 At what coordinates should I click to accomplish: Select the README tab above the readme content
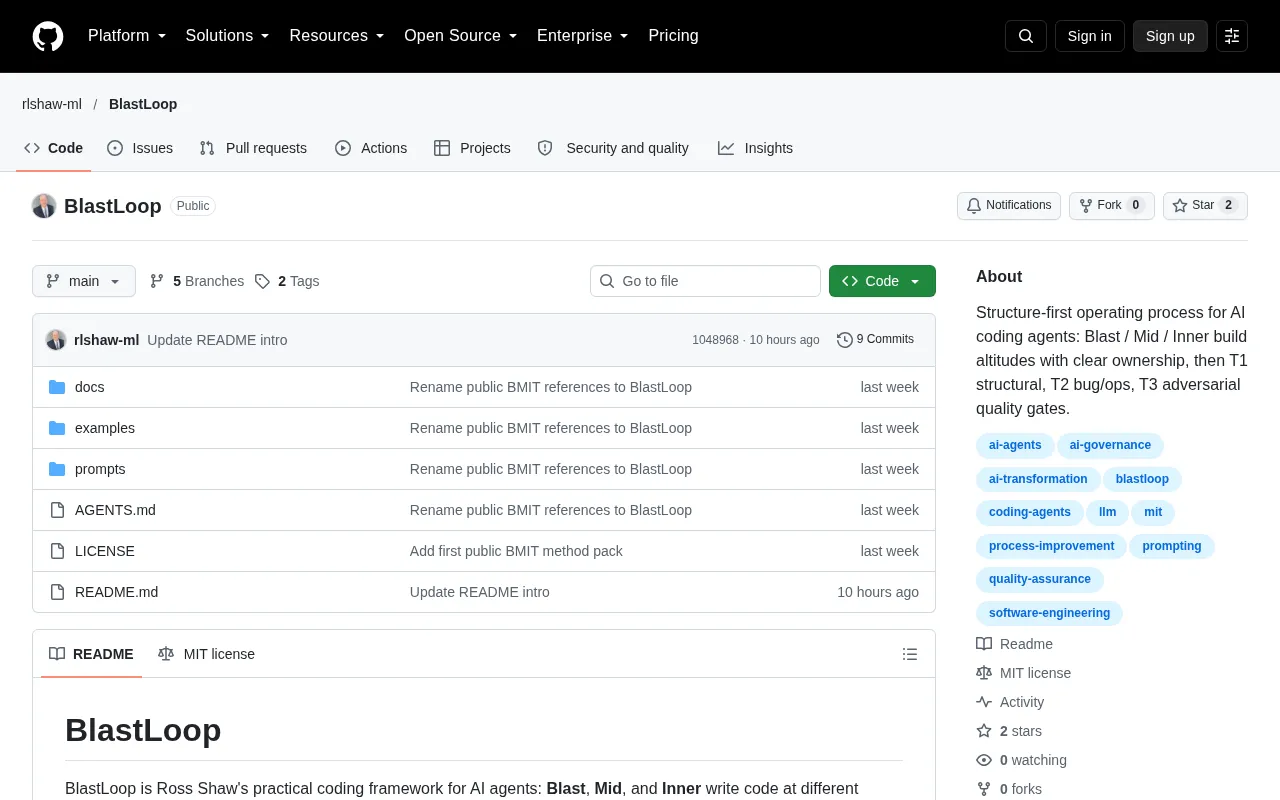click(91, 654)
